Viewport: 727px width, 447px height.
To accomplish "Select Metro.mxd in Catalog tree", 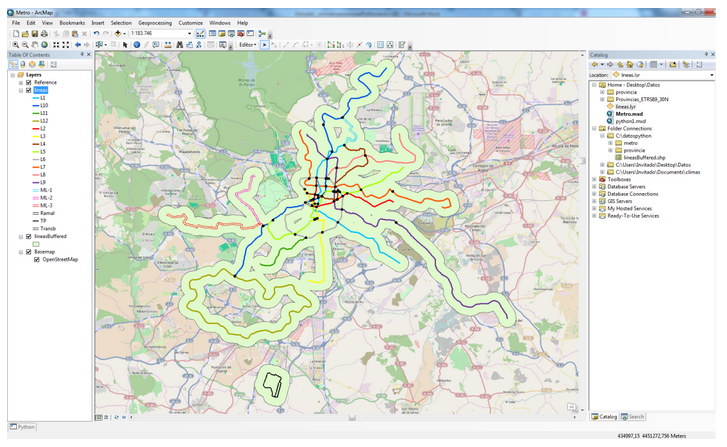I will [629, 114].
